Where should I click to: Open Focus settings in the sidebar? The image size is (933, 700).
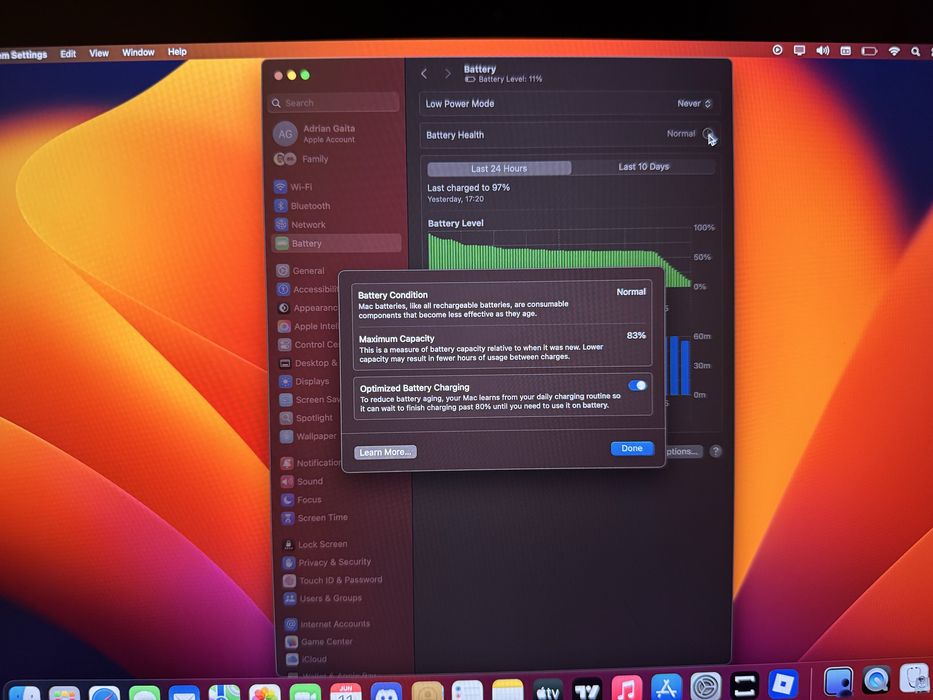[301, 499]
